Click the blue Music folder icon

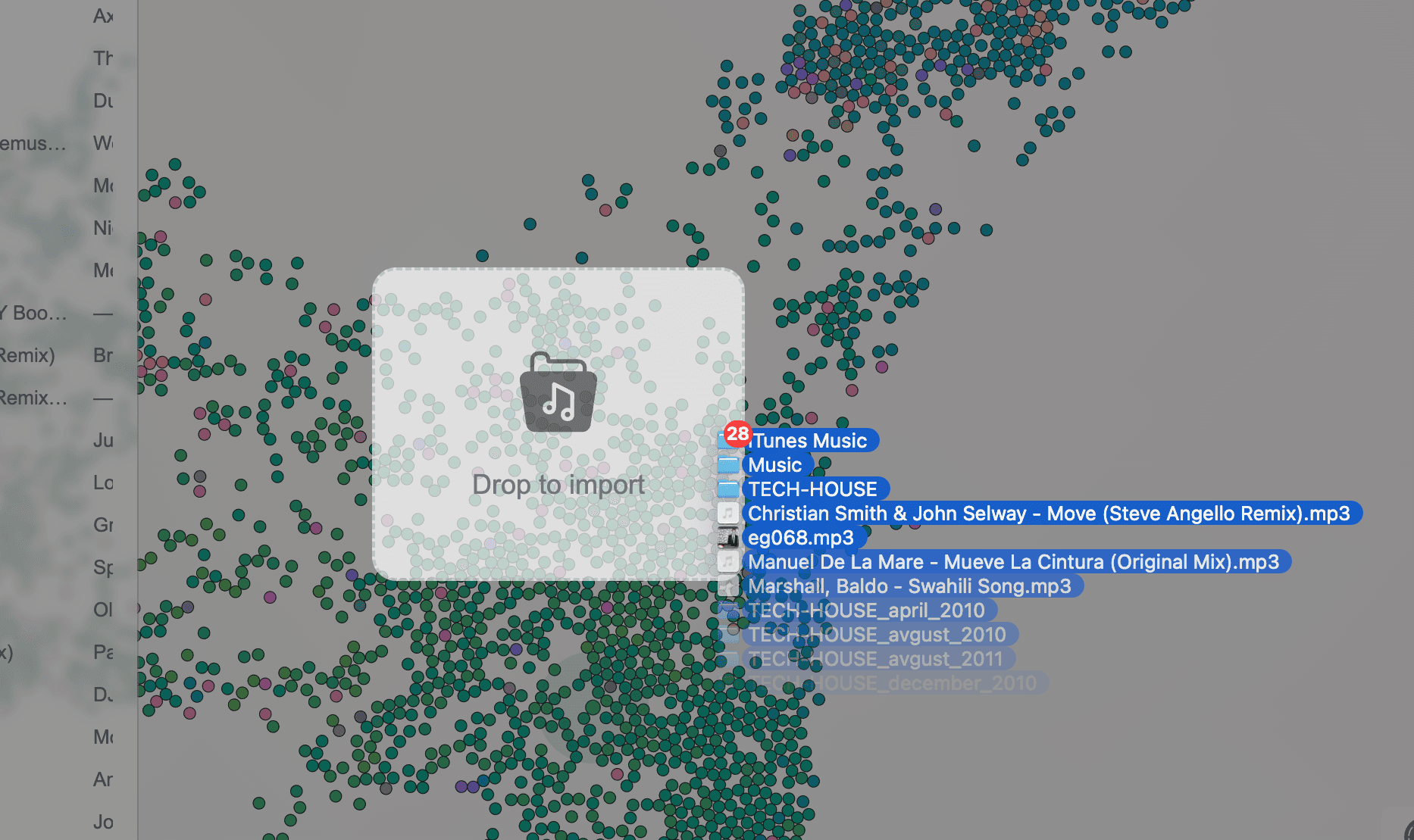click(728, 465)
